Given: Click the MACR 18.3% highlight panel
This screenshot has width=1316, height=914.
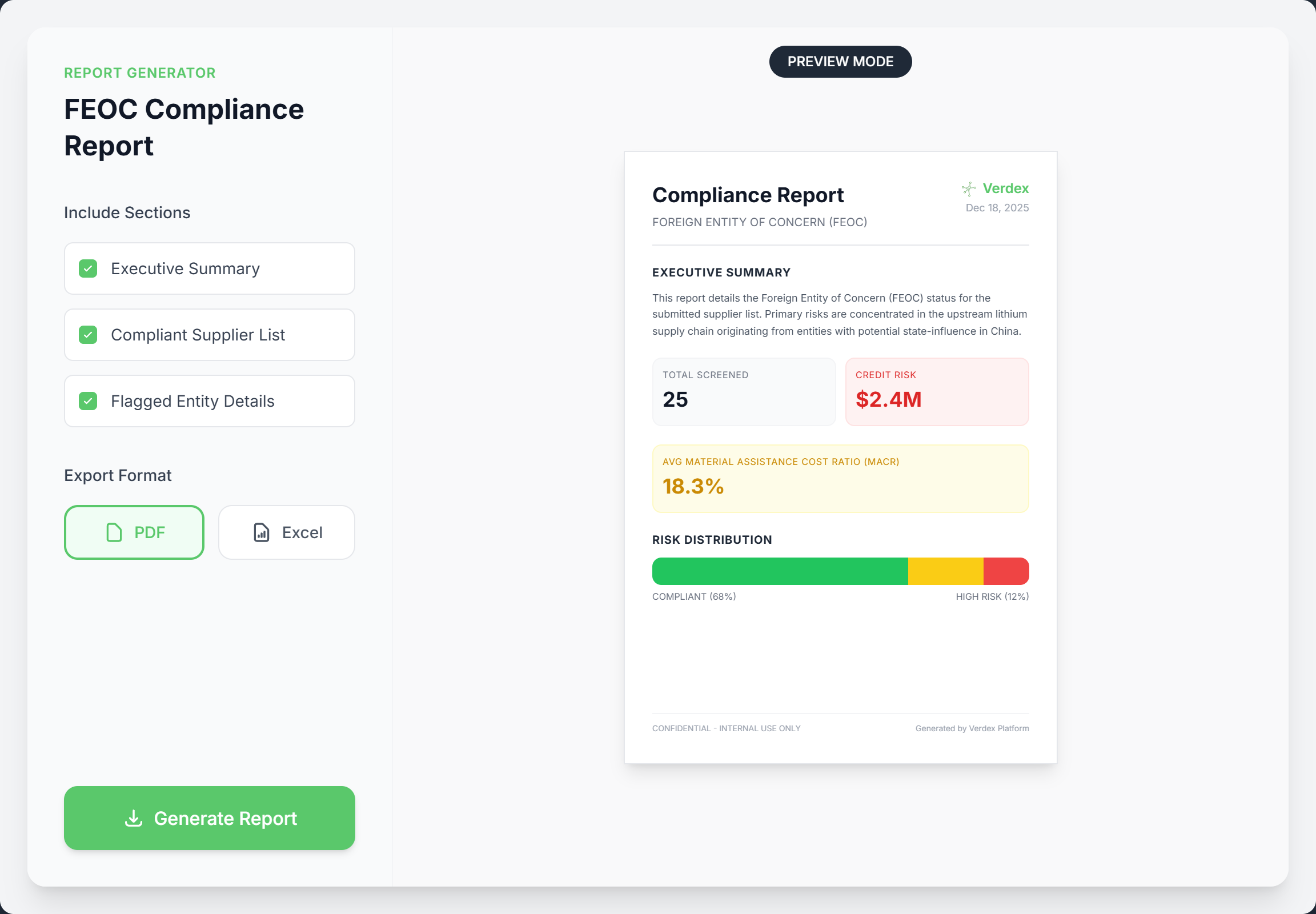Looking at the screenshot, I should (840, 479).
